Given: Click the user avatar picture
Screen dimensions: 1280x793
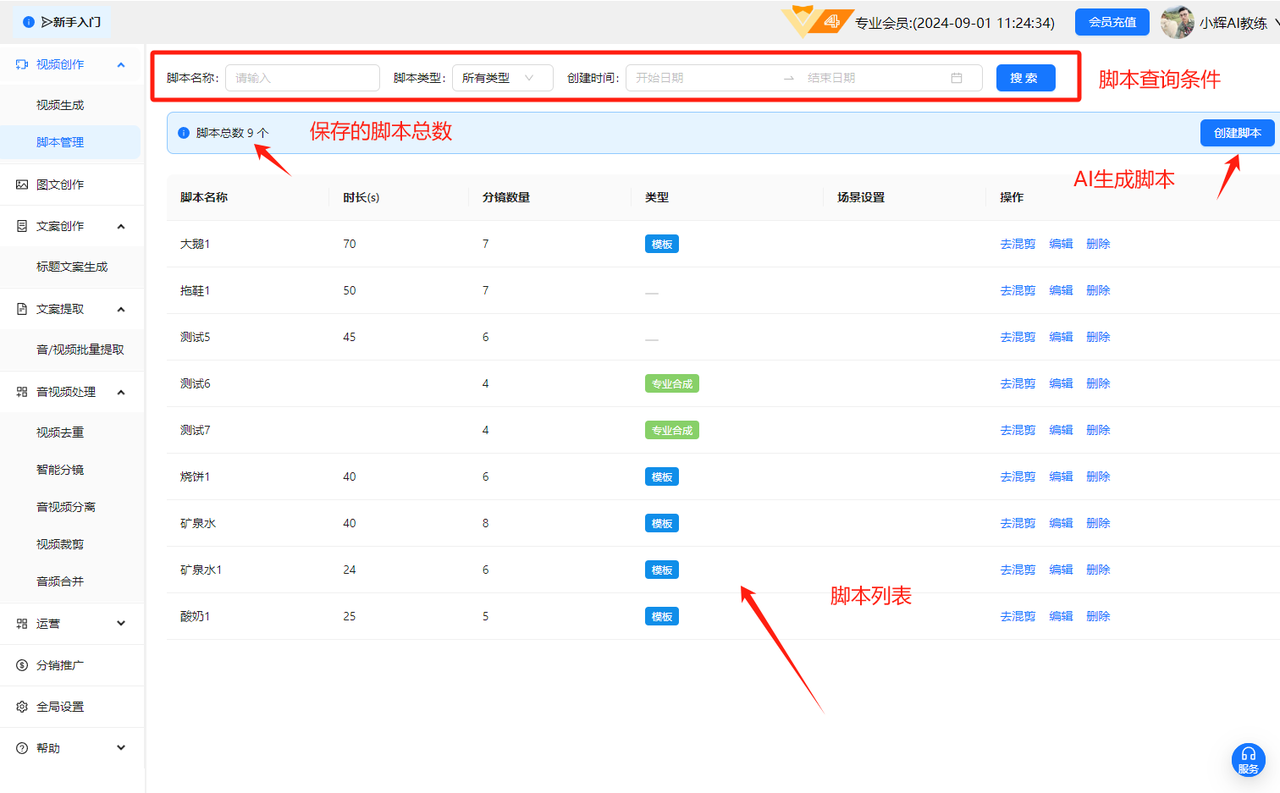Looking at the screenshot, I should [1177, 22].
